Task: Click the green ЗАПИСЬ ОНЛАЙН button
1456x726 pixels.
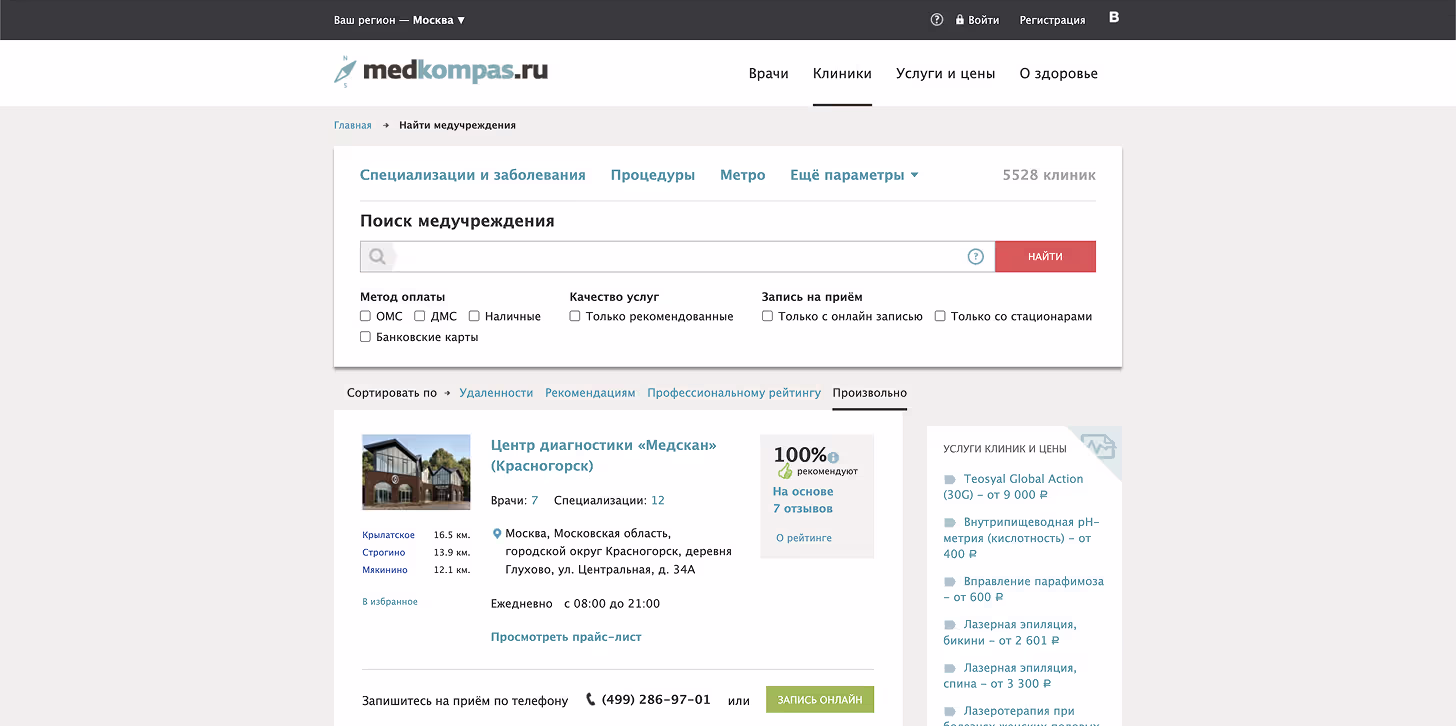Action: click(820, 700)
